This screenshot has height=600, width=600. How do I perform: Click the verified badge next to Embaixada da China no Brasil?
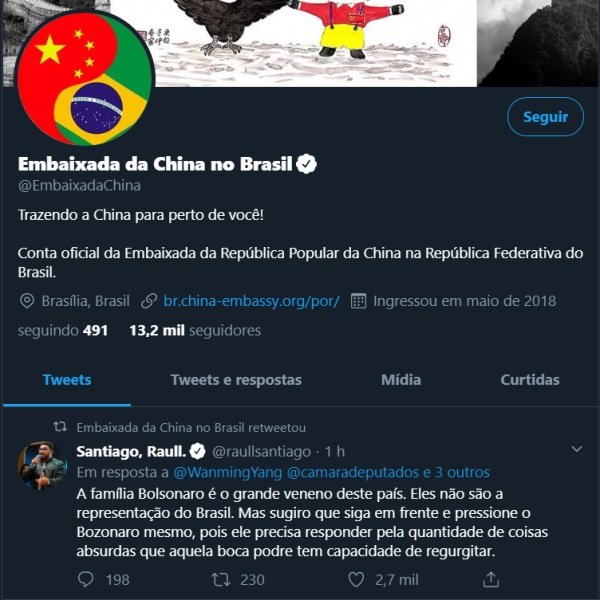(307, 164)
